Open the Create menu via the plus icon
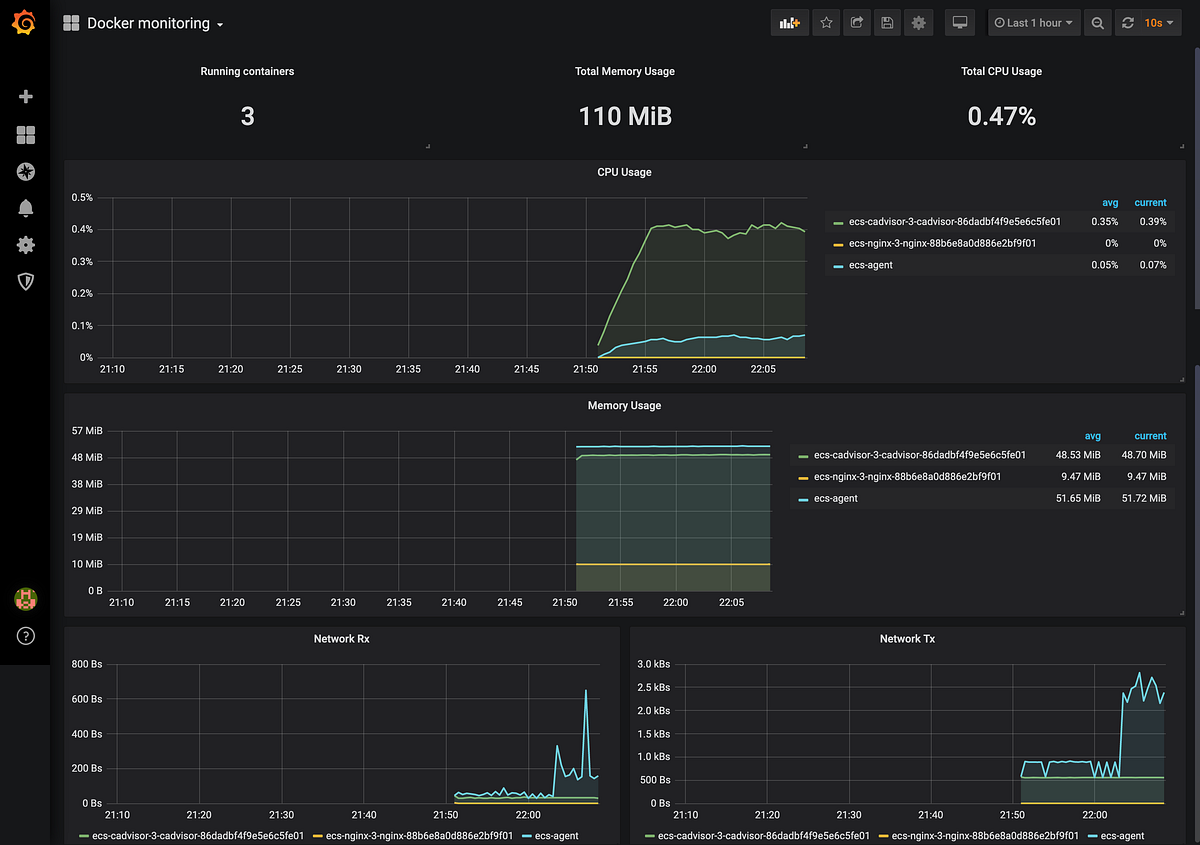1200x845 pixels. click(25, 97)
